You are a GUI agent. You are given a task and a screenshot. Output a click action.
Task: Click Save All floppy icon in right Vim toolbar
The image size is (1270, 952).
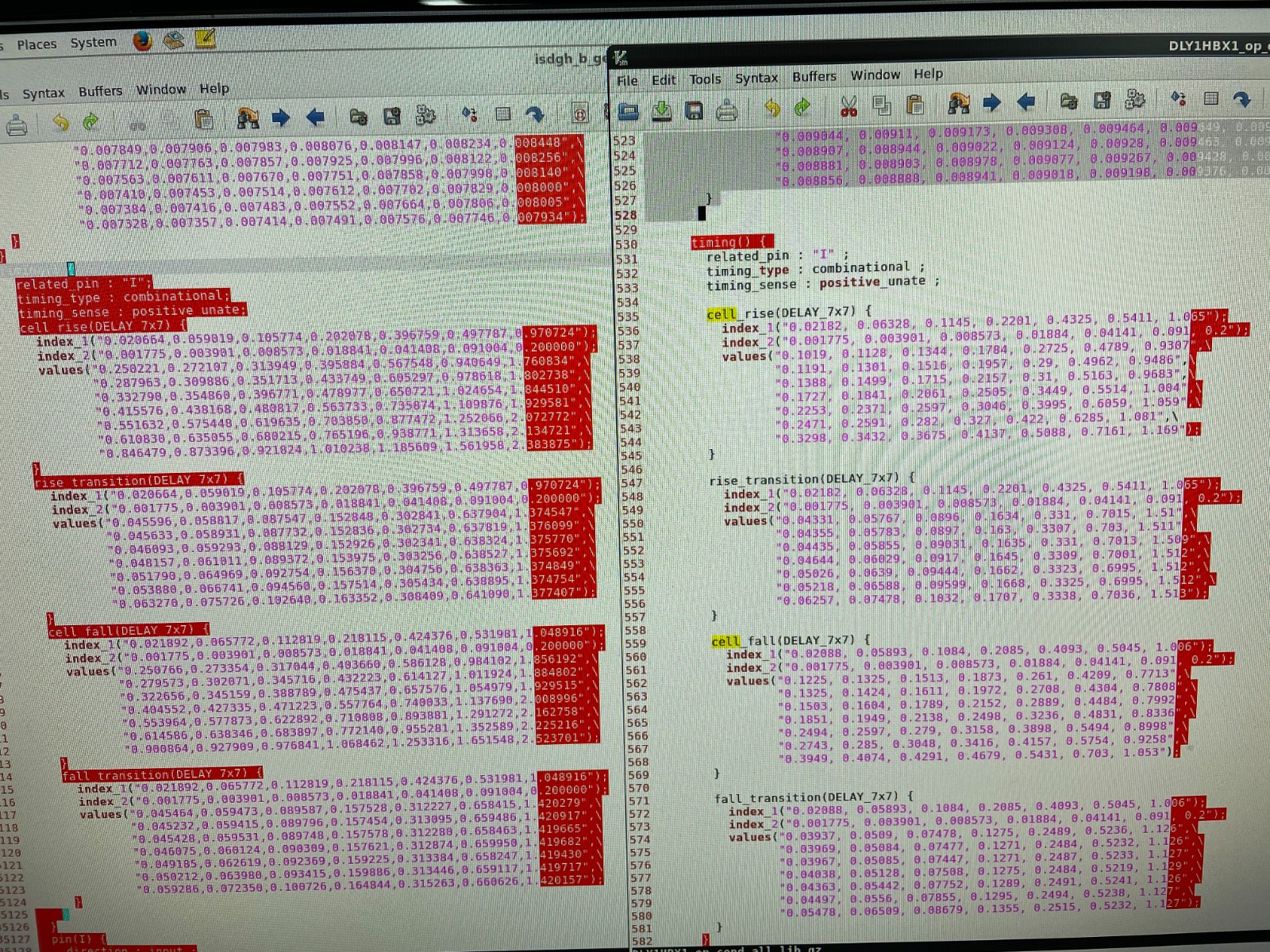coord(695,110)
